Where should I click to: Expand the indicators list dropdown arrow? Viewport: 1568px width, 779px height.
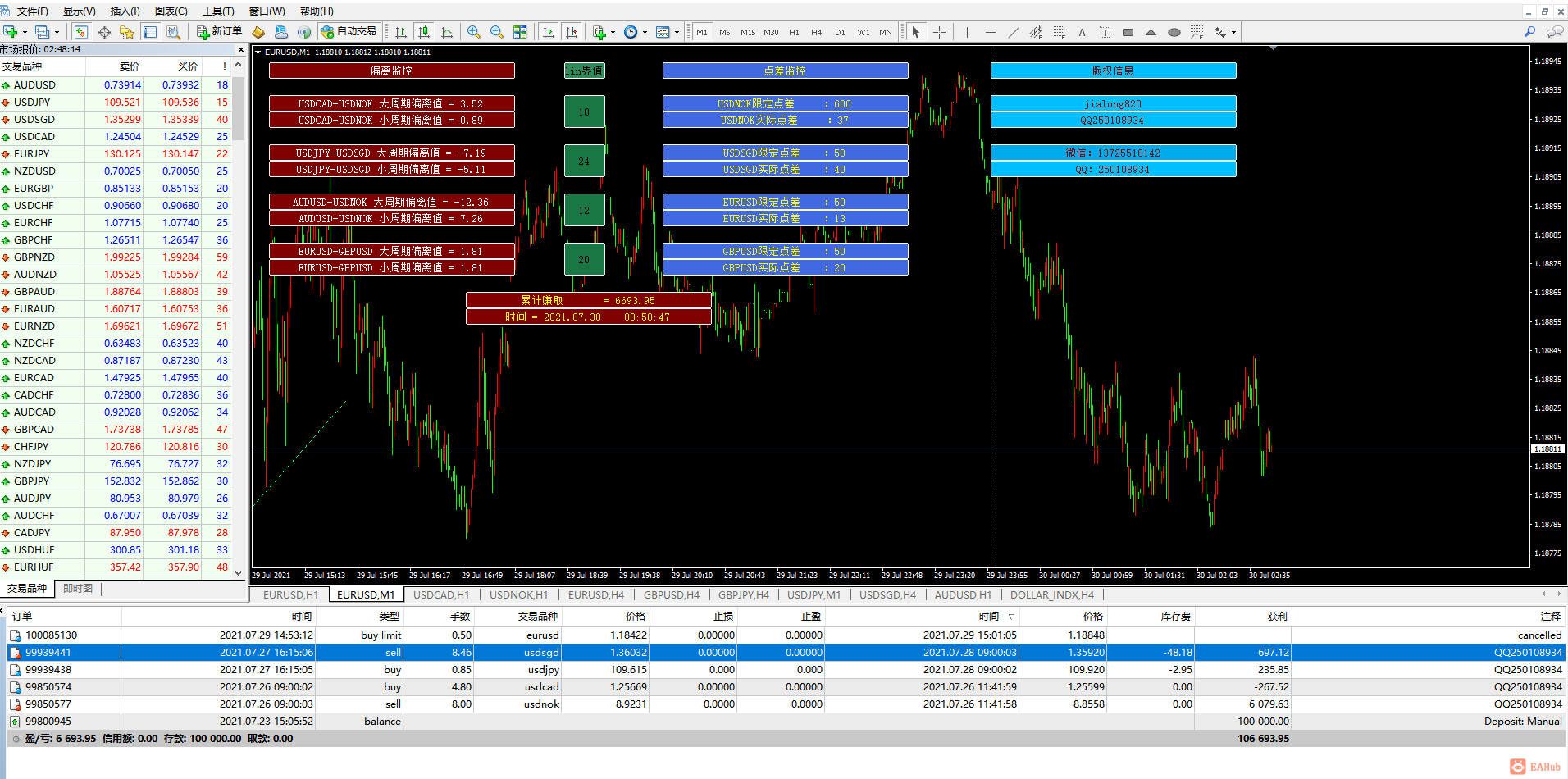tap(613, 33)
